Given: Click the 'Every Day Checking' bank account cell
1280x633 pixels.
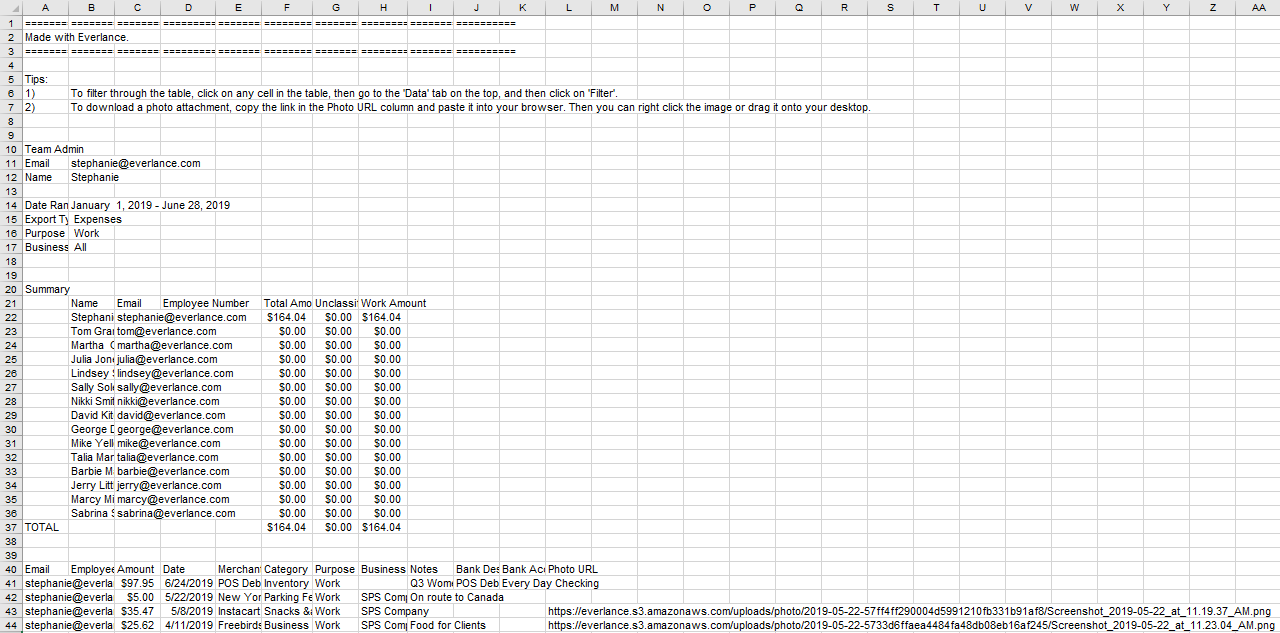Looking at the screenshot, I should click(550, 583).
